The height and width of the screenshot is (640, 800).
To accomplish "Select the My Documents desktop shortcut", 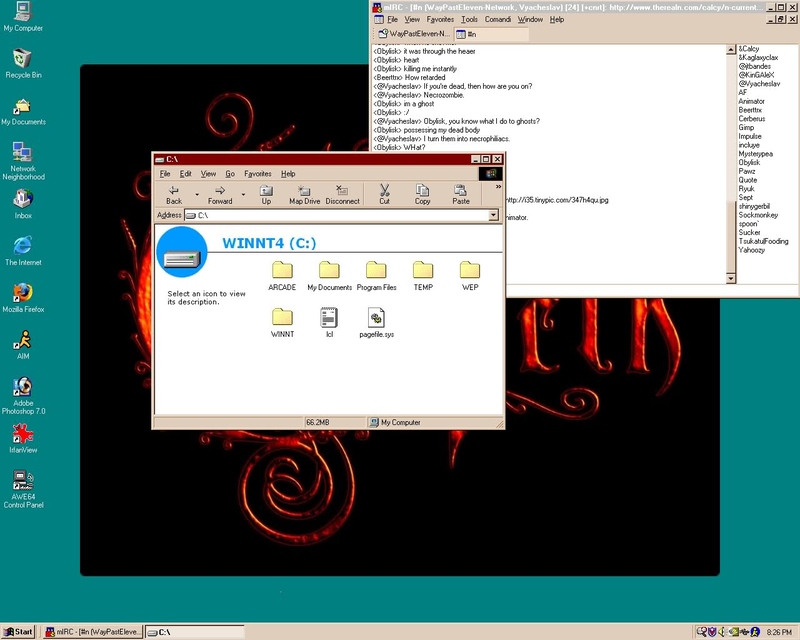I will pyautogui.click(x=23, y=112).
